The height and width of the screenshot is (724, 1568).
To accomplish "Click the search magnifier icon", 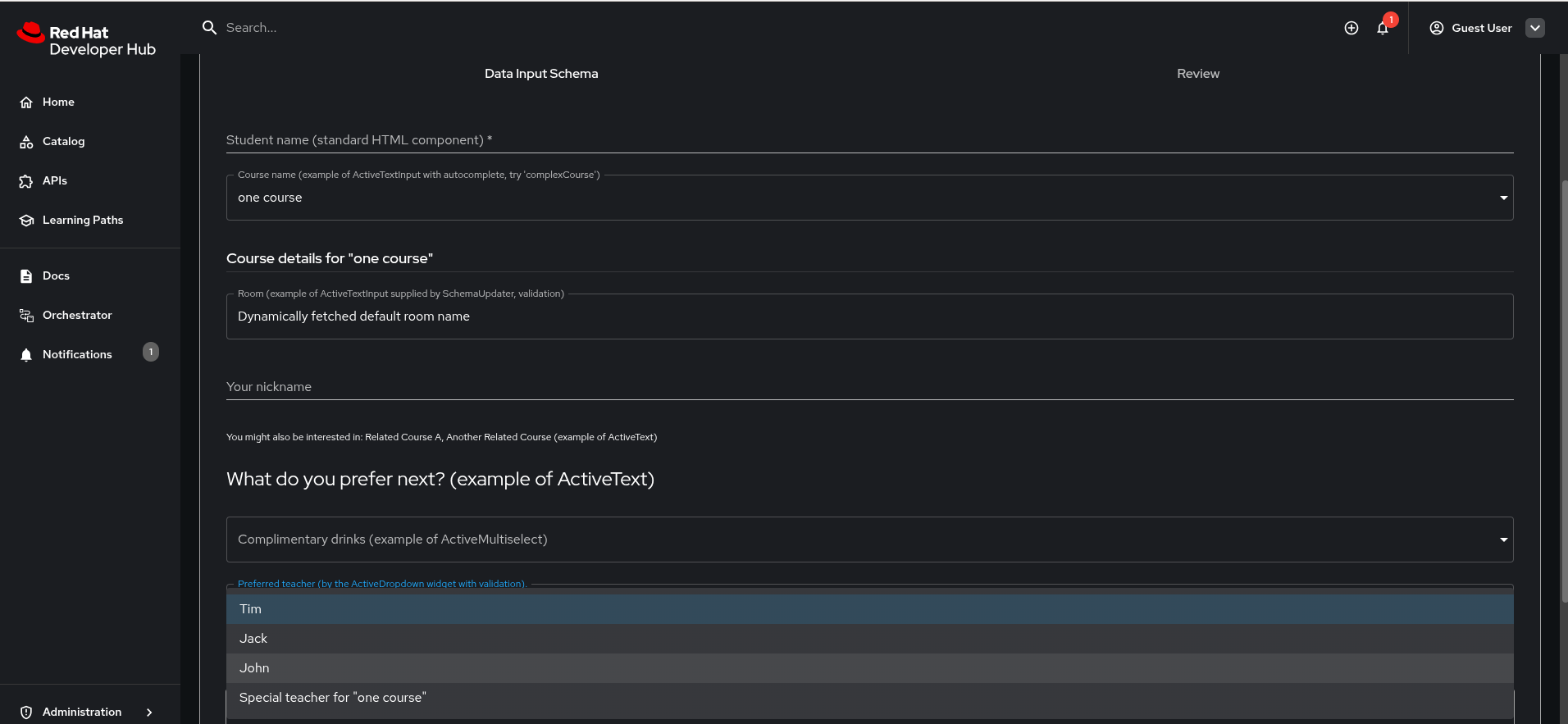I will coord(209,28).
